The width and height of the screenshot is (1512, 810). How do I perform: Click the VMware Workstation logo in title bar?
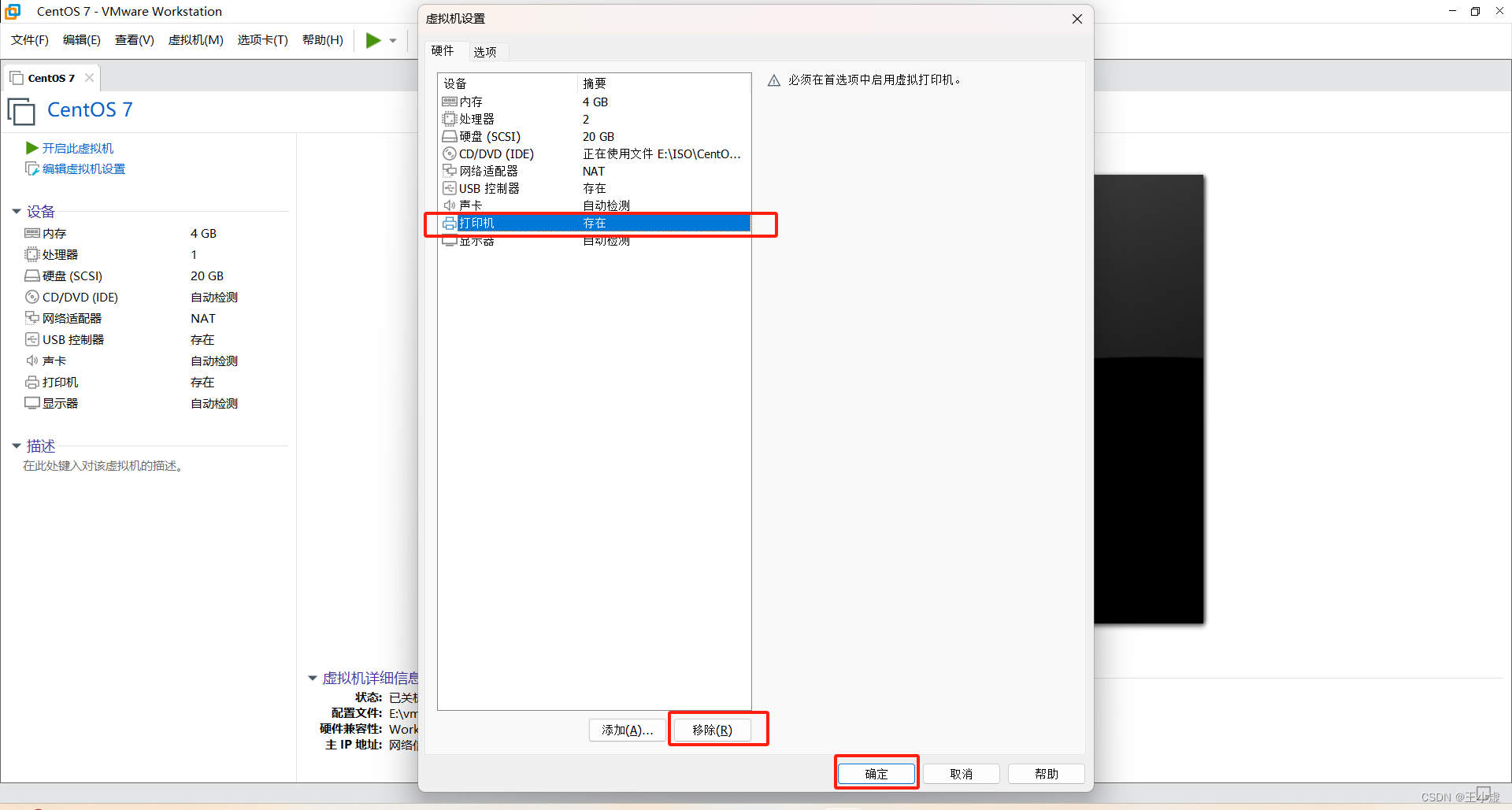[x=13, y=11]
